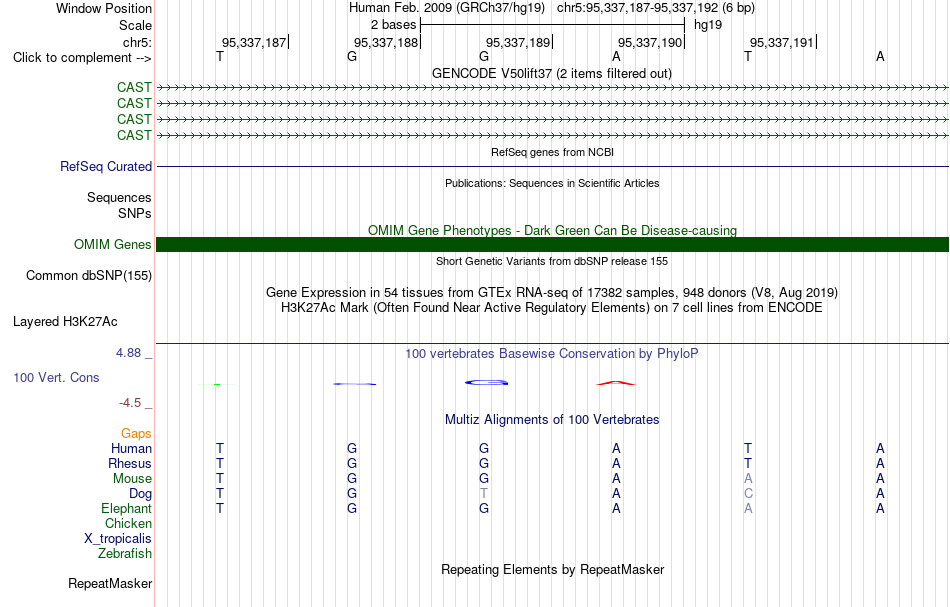Click the Layered H3K27Ac label
Viewport: 950px width, 607px height.
tap(65, 322)
